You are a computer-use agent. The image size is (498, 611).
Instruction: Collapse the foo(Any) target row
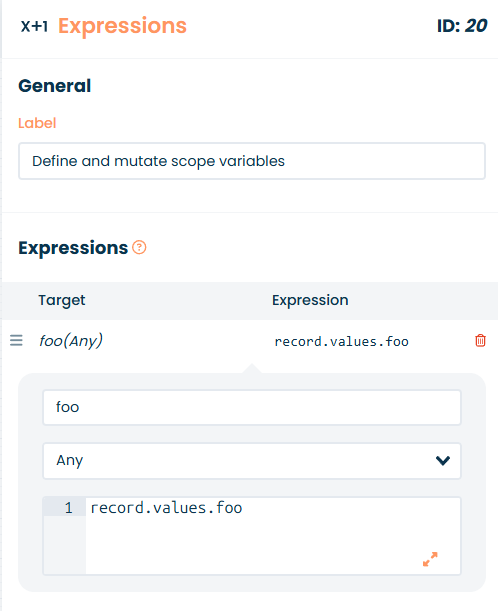(71, 341)
